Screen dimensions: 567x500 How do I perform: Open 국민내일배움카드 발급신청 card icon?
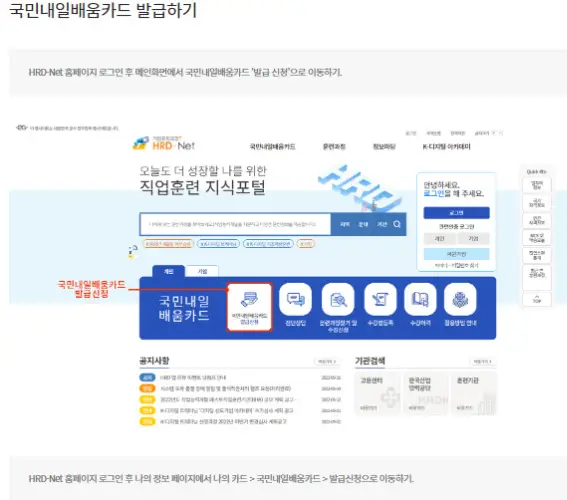tap(249, 307)
